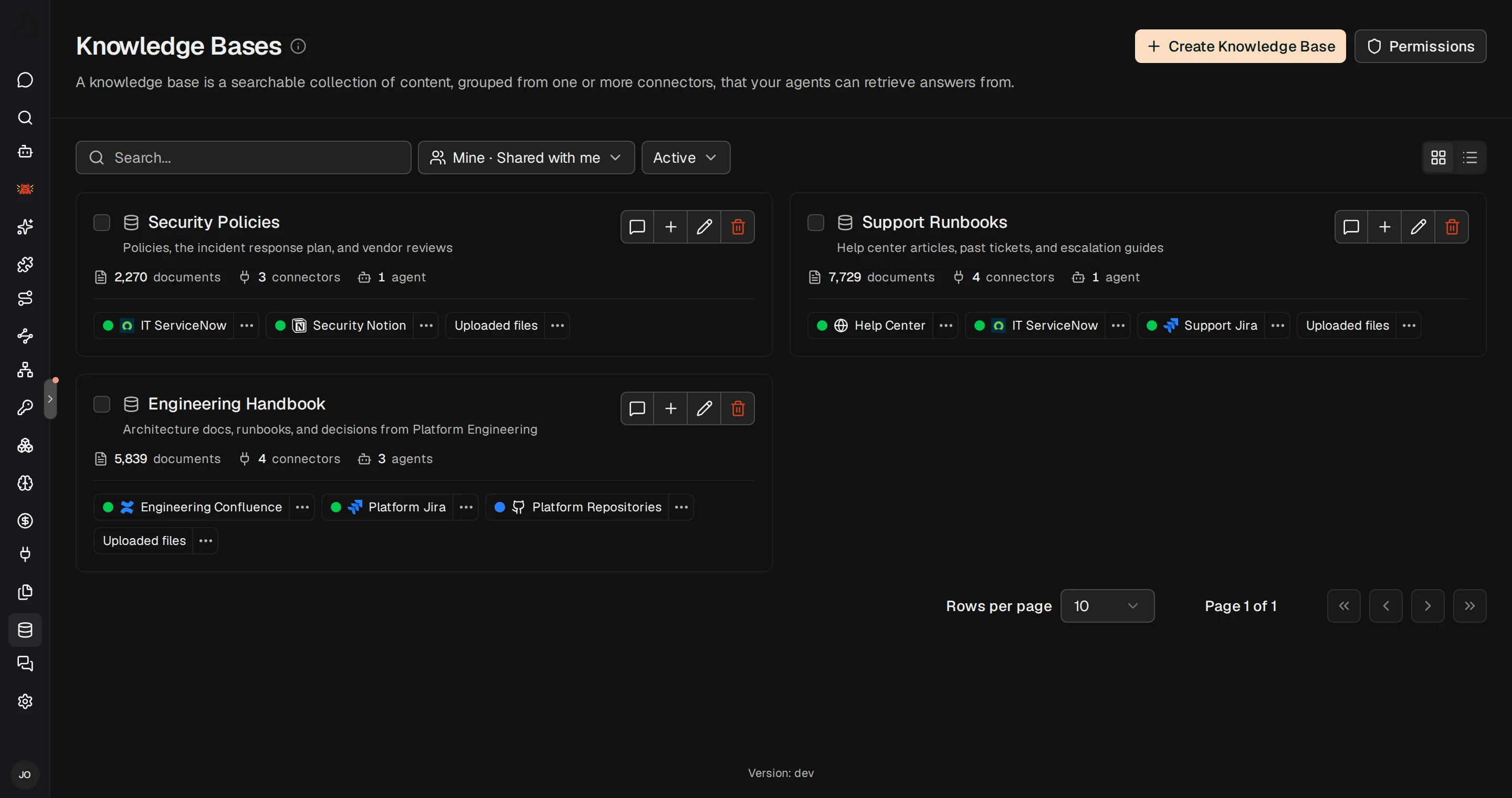Expand the collapsed sidebar with chevron
Viewport: 1512px width, 798px height.
[x=50, y=399]
